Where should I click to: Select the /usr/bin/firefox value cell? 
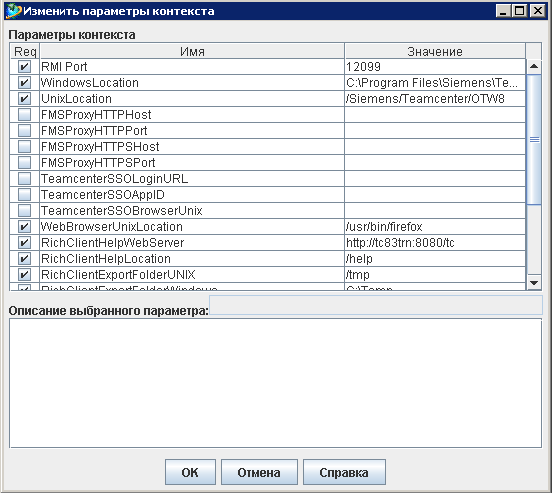pos(435,226)
